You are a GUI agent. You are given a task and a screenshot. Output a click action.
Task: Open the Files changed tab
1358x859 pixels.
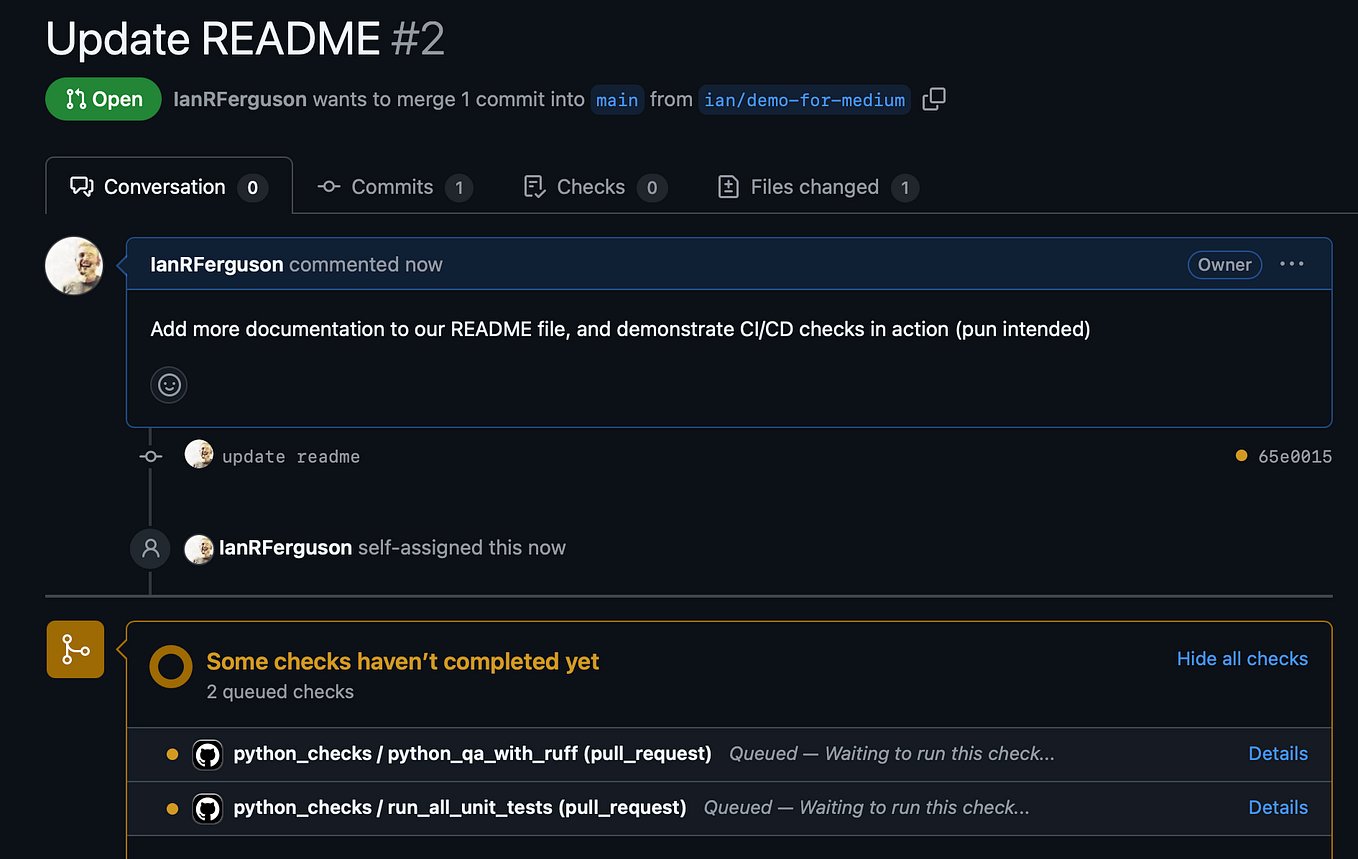tap(816, 186)
